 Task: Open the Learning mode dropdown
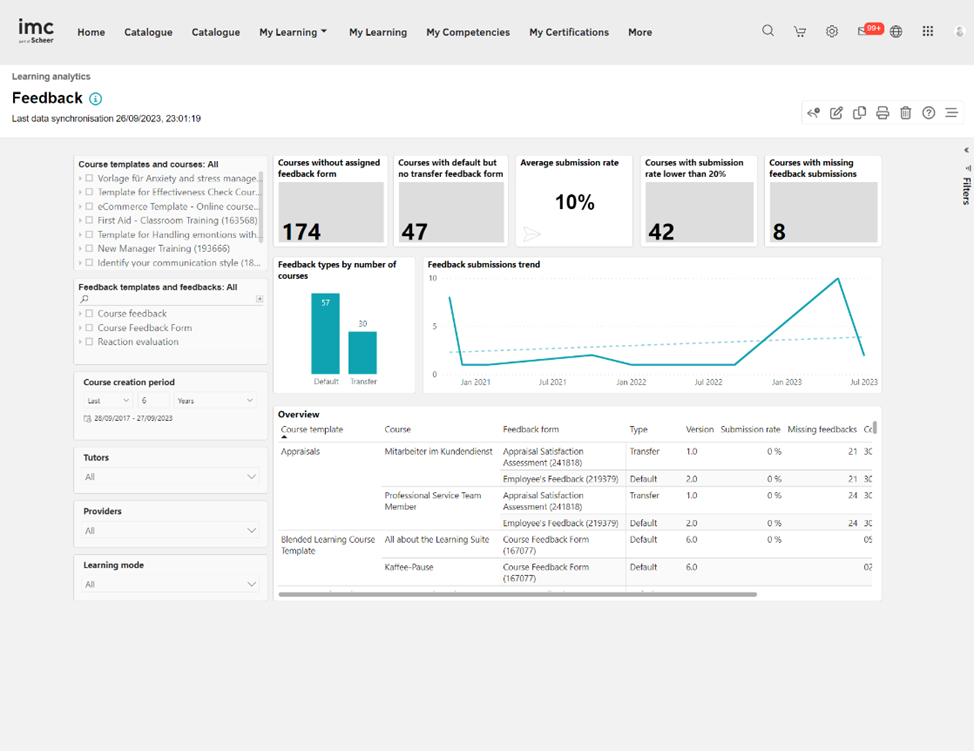[x=170, y=584]
